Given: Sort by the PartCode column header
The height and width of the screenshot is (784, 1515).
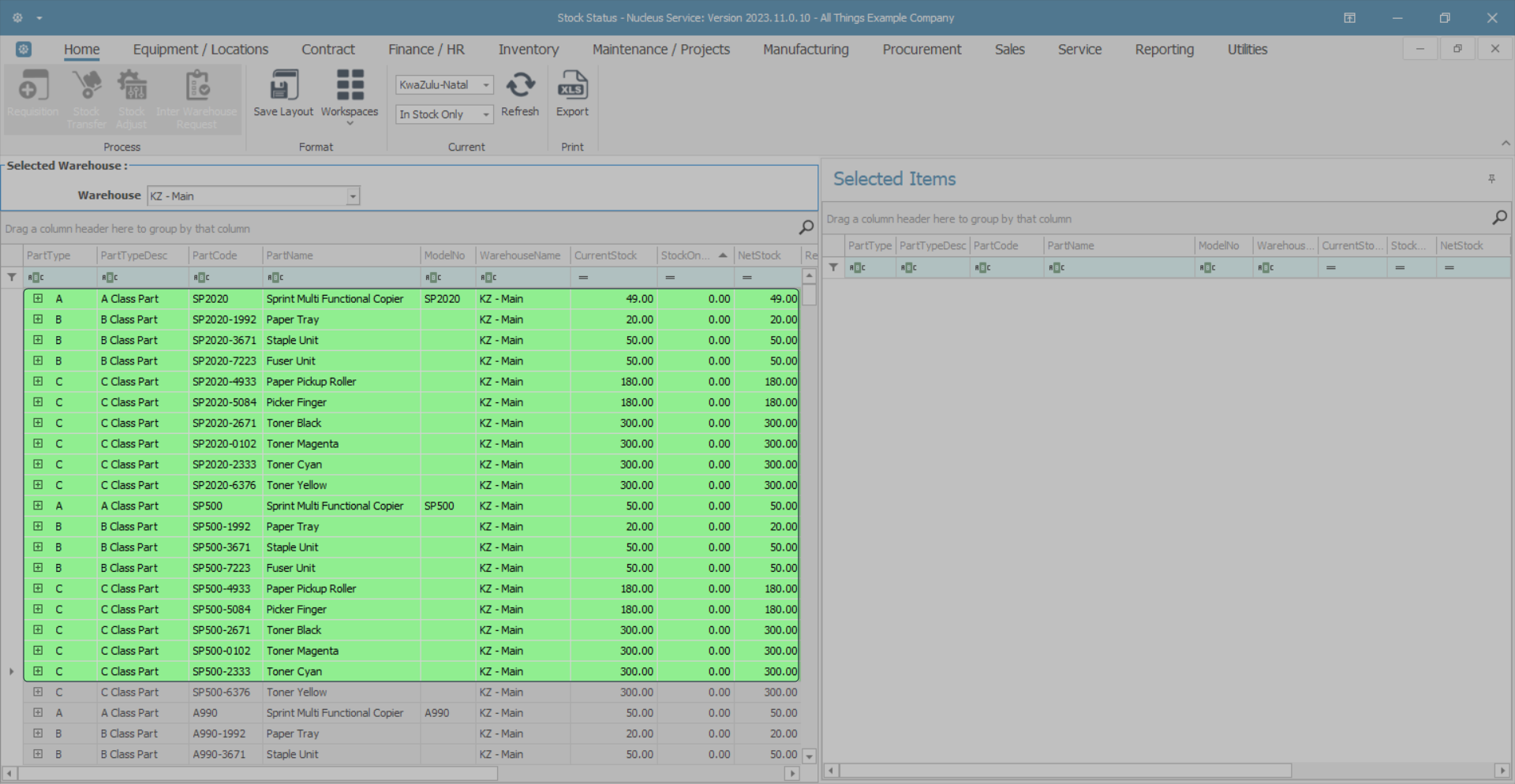Looking at the screenshot, I should 215,256.
